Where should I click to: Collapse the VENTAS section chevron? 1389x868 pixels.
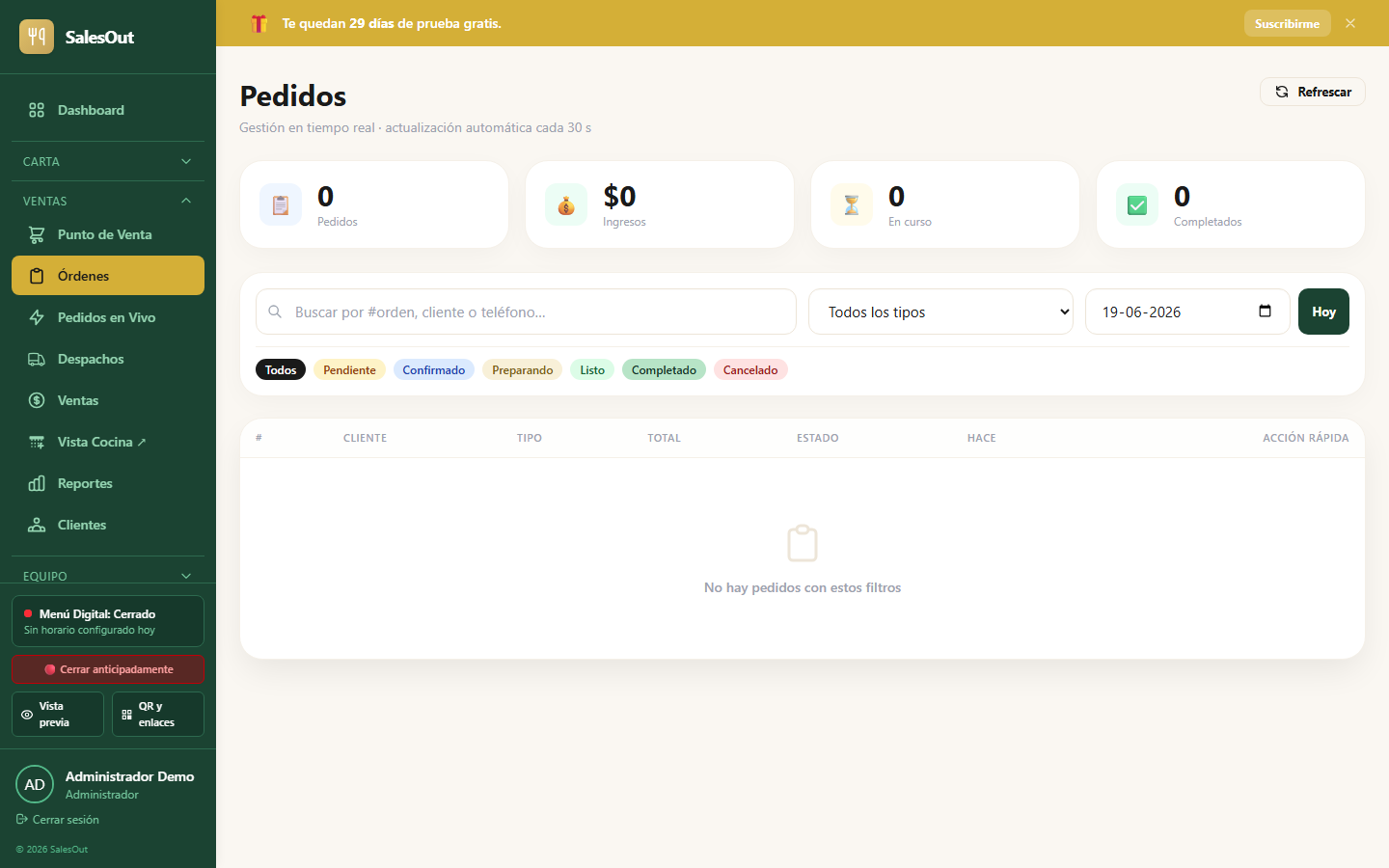186,201
